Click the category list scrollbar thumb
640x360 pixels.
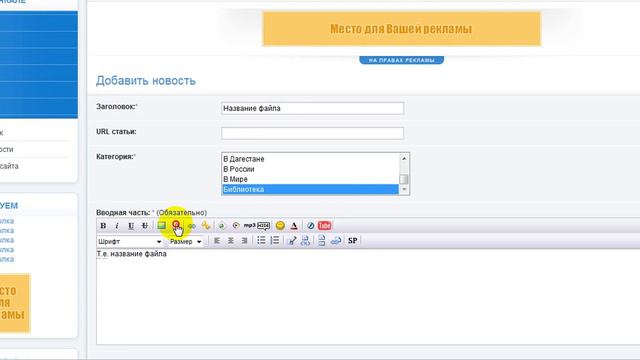404,179
